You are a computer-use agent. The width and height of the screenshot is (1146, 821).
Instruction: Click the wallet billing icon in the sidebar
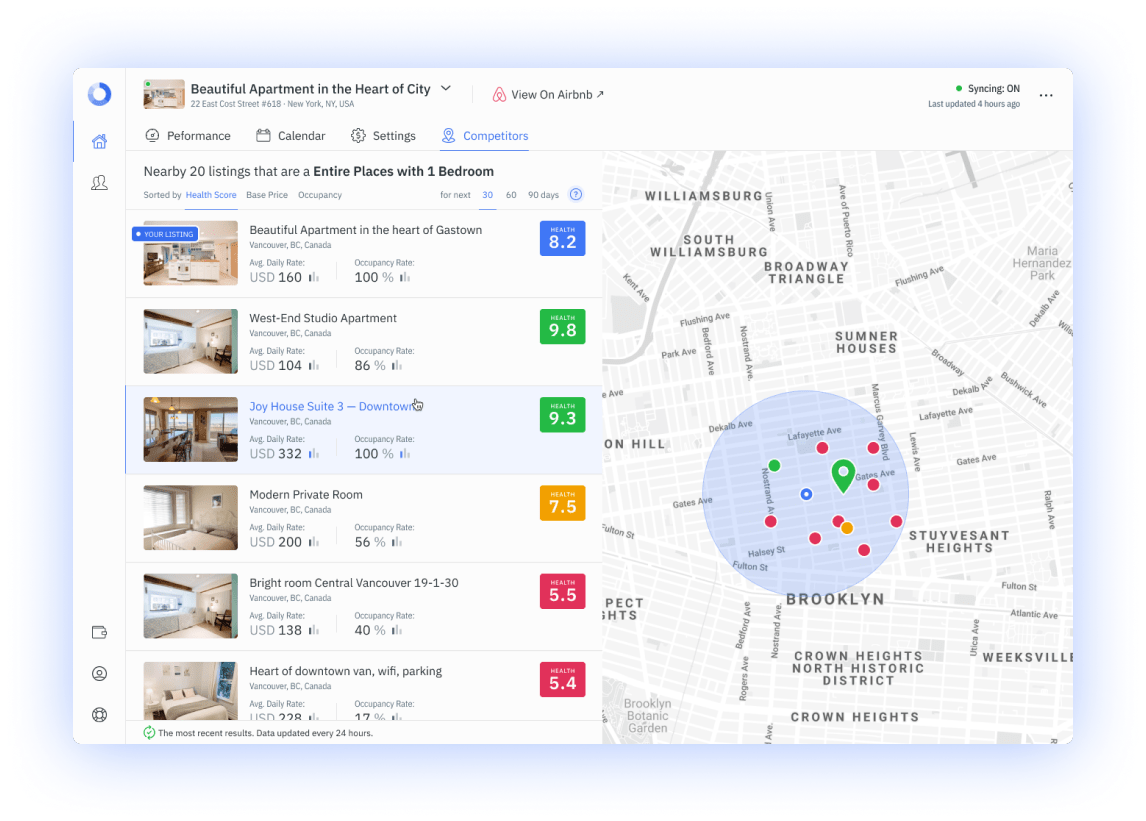[x=99, y=632]
